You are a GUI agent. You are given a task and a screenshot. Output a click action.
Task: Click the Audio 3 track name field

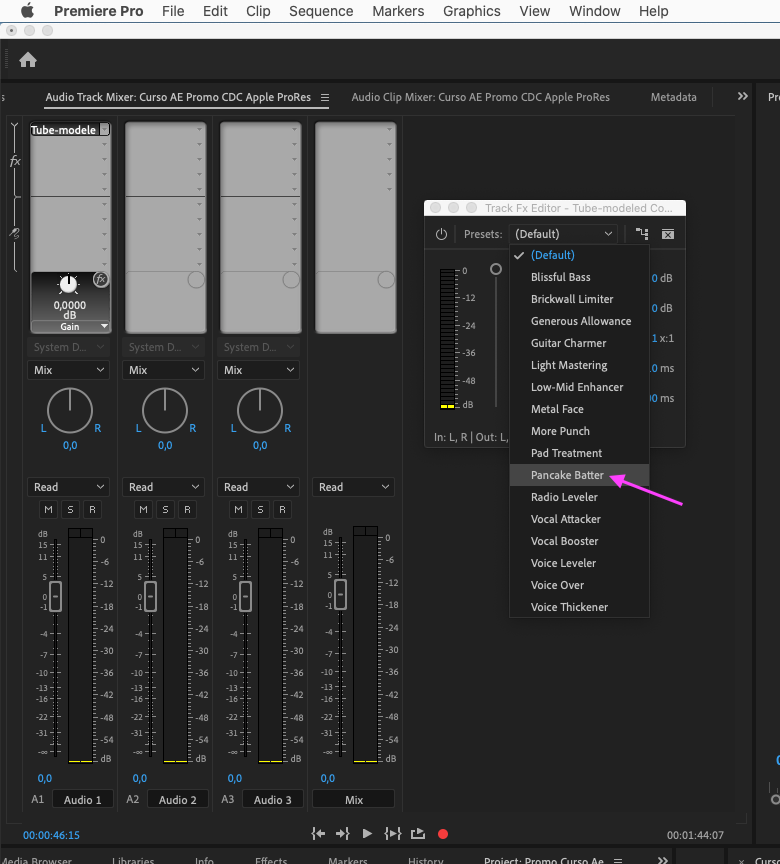point(273,799)
